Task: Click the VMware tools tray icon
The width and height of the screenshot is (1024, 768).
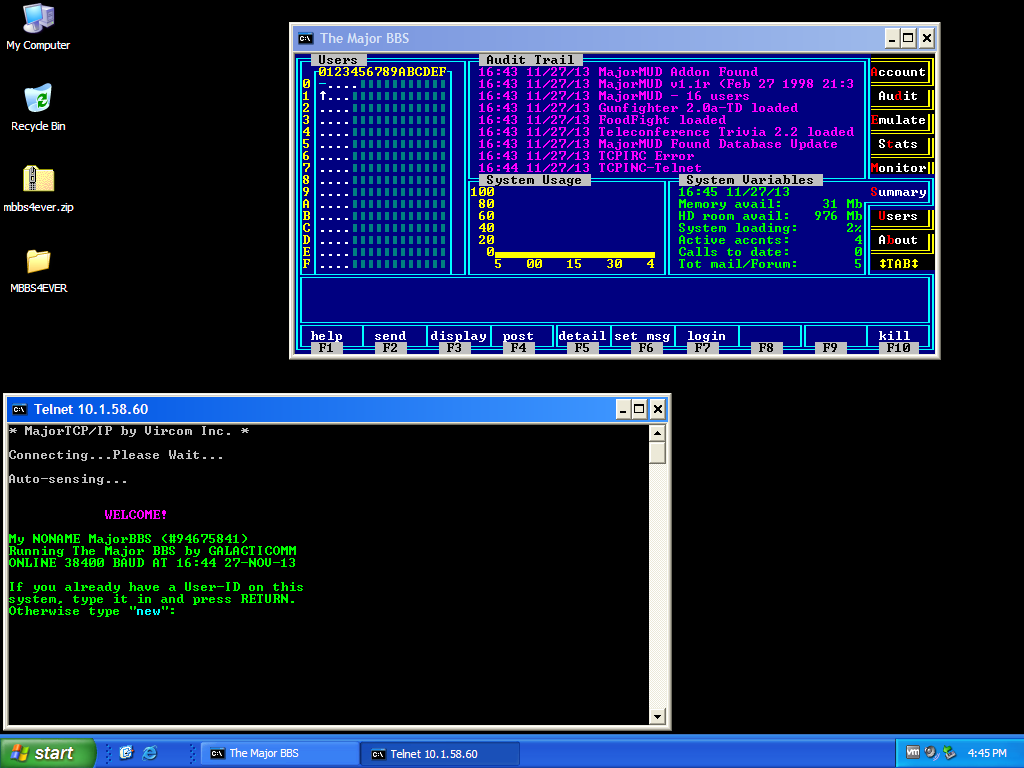Action: 913,753
